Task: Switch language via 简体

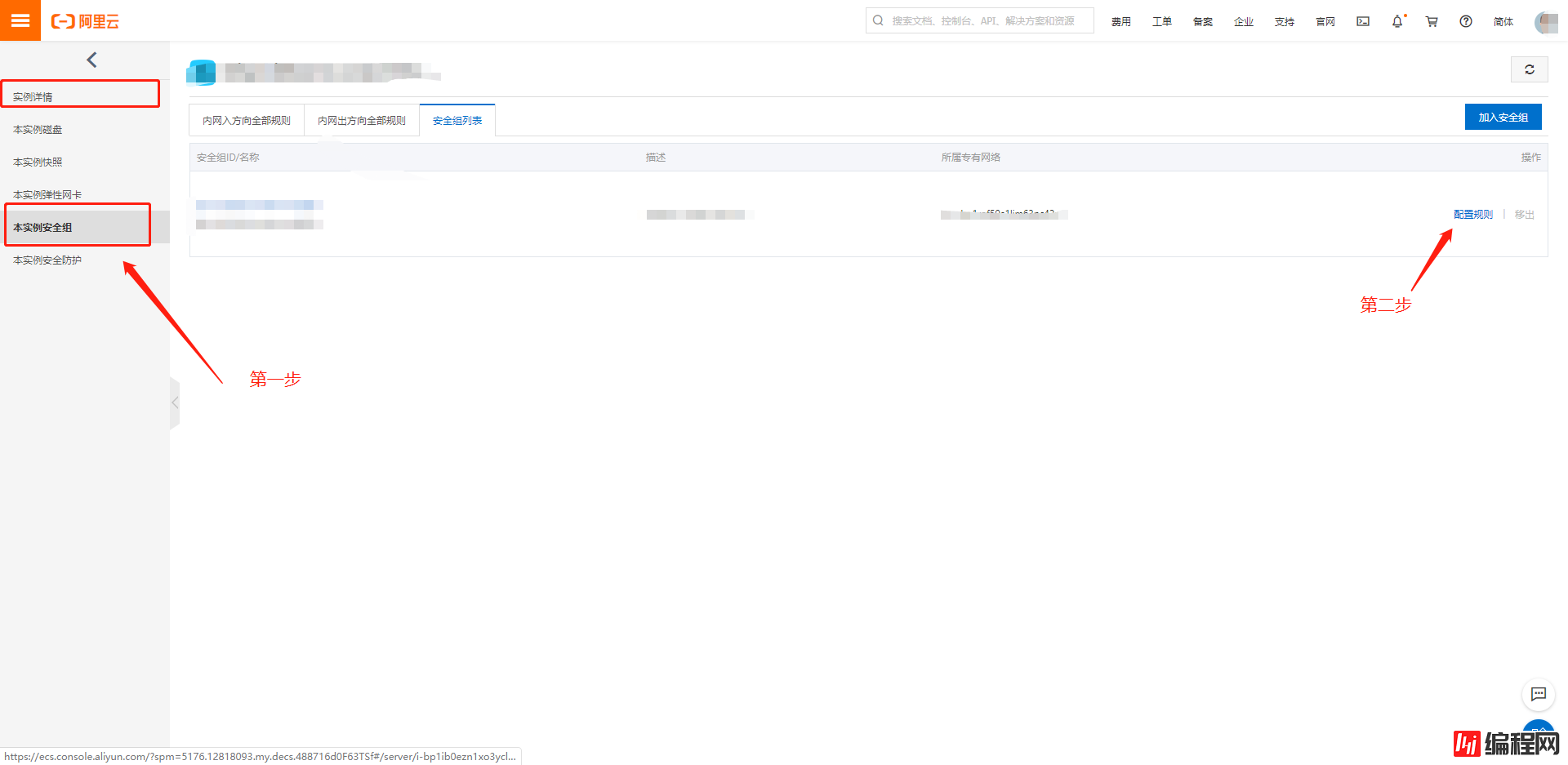Action: coord(1503,21)
